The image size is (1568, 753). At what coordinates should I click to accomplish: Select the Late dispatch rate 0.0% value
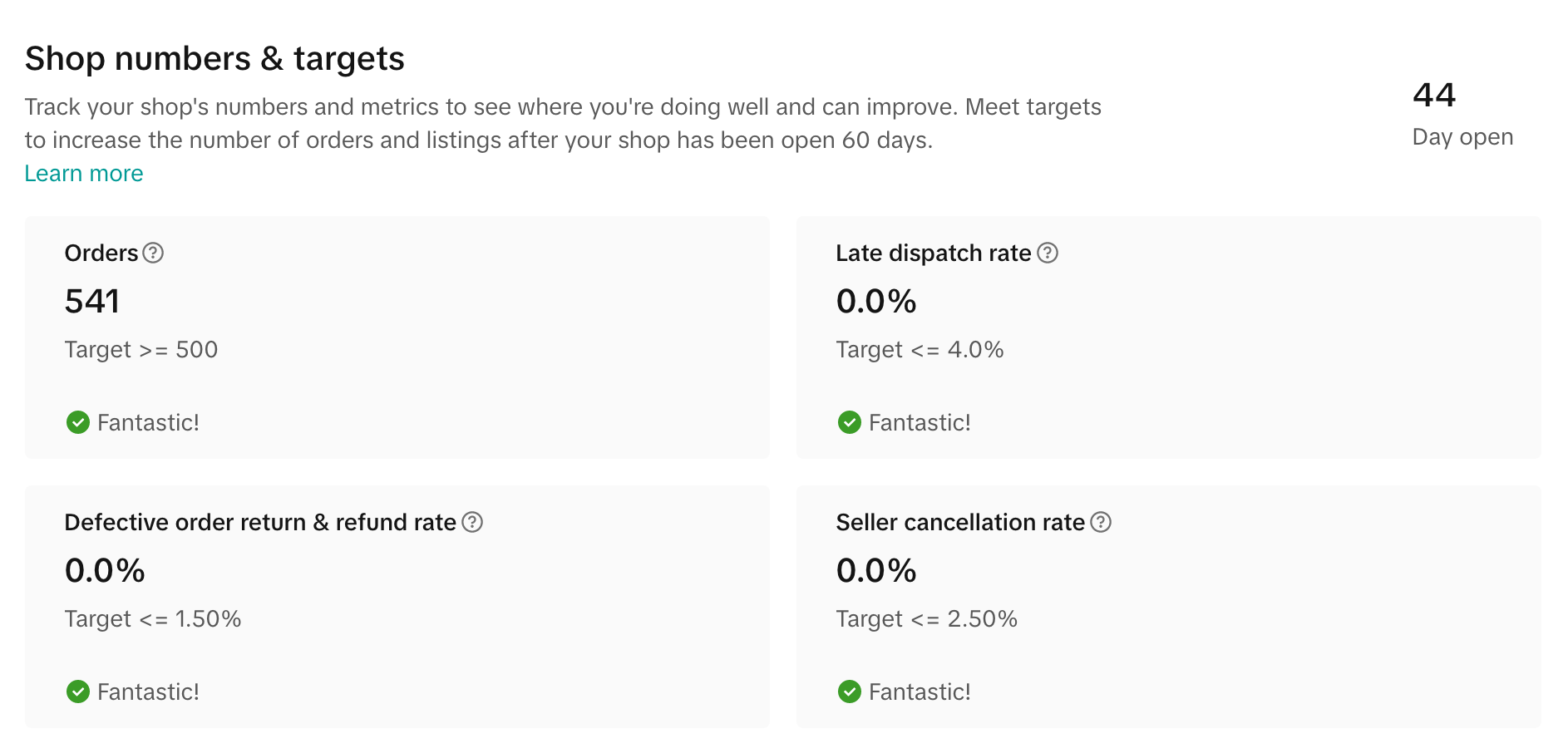876,301
